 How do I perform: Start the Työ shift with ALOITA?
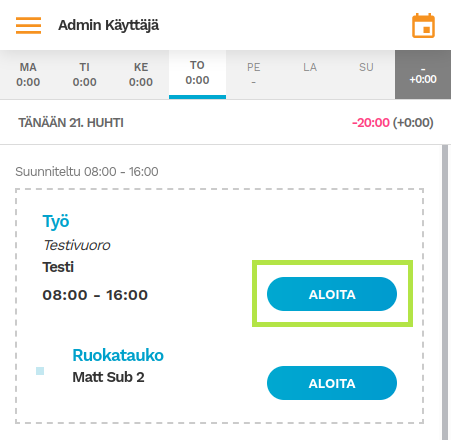point(332,294)
